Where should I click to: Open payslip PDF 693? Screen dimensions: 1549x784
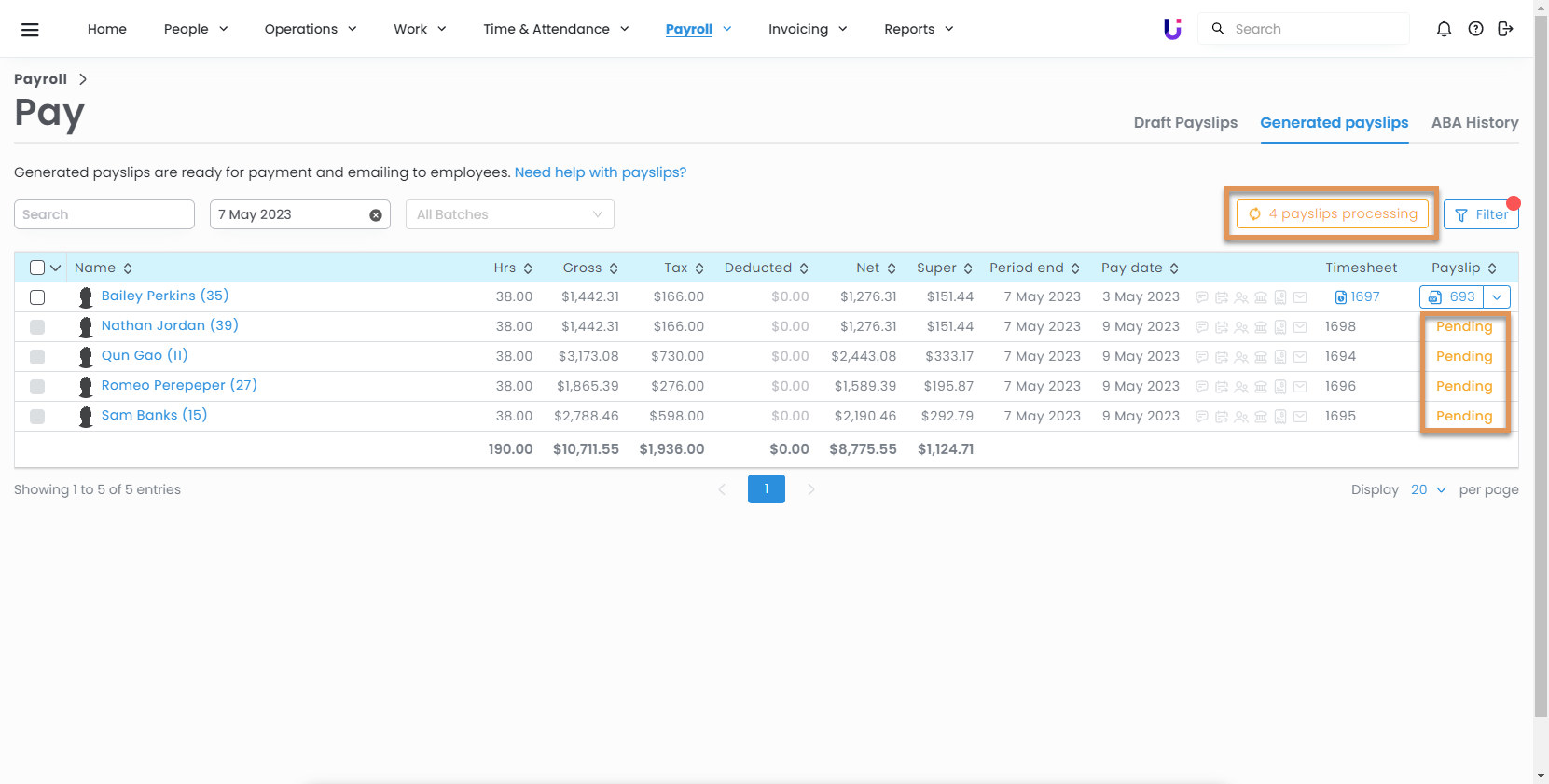pyautogui.click(x=1452, y=297)
